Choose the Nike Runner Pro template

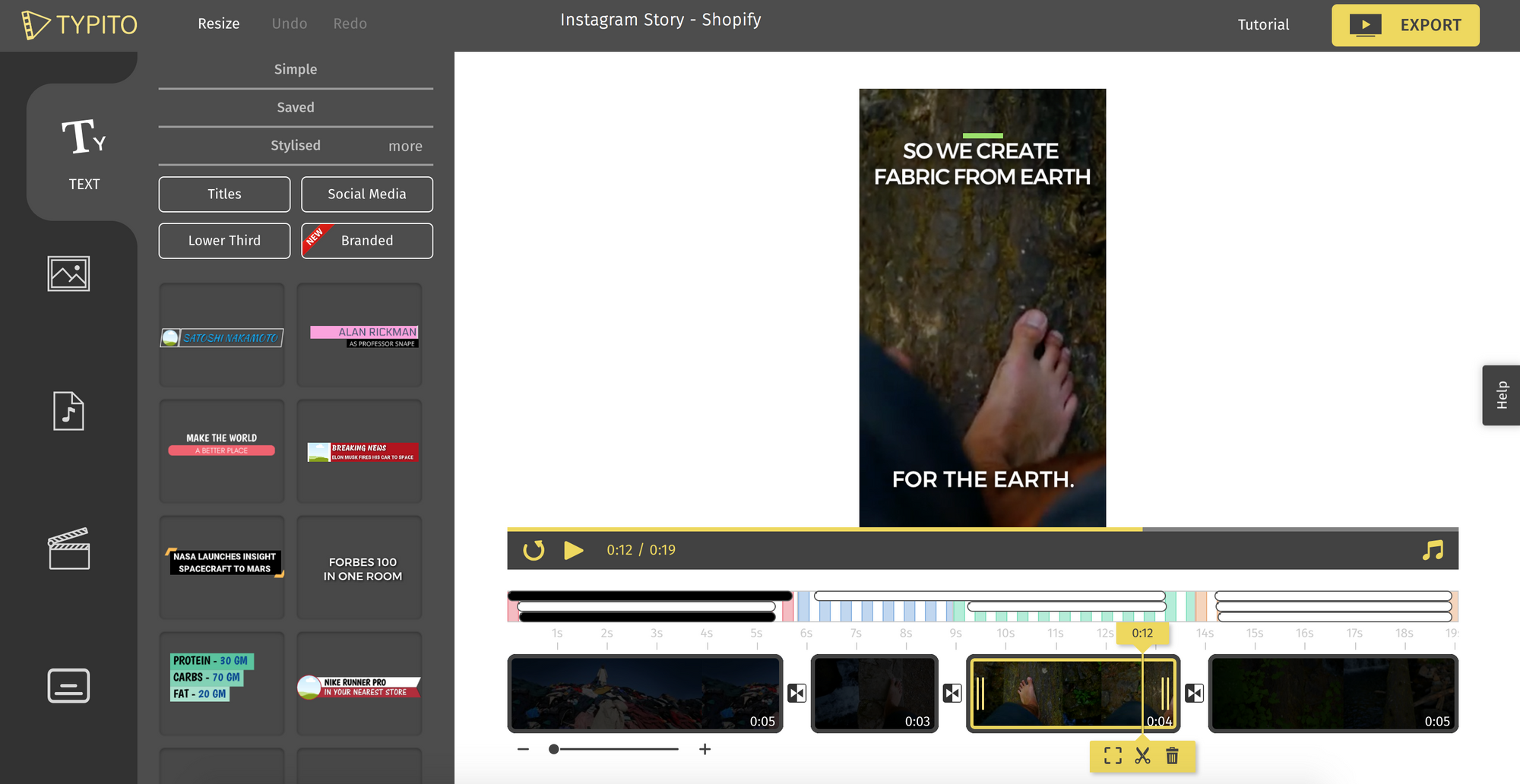coord(359,684)
